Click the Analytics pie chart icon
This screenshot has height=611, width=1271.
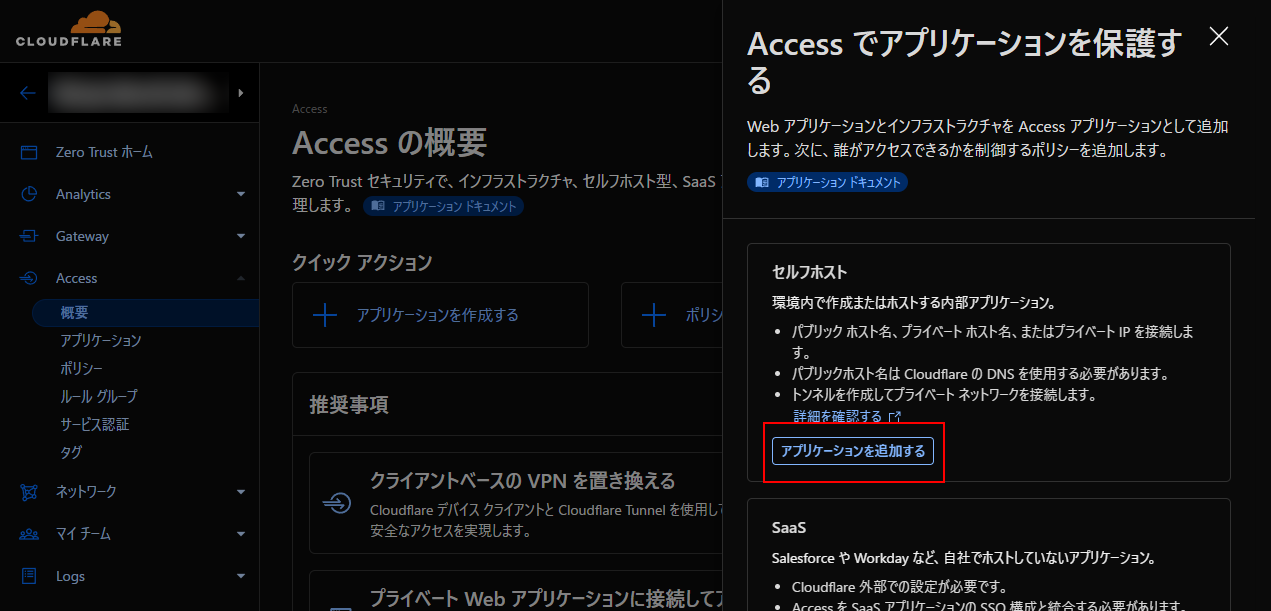29,194
